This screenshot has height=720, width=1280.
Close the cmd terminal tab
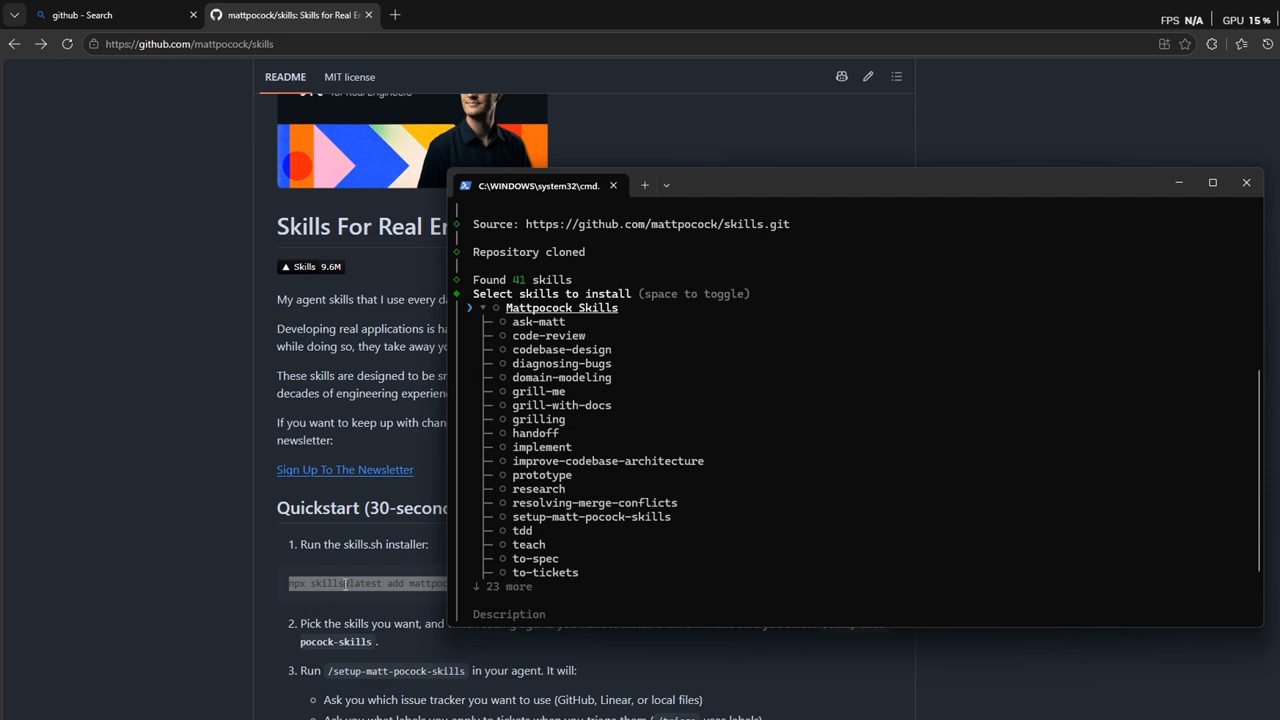click(613, 185)
